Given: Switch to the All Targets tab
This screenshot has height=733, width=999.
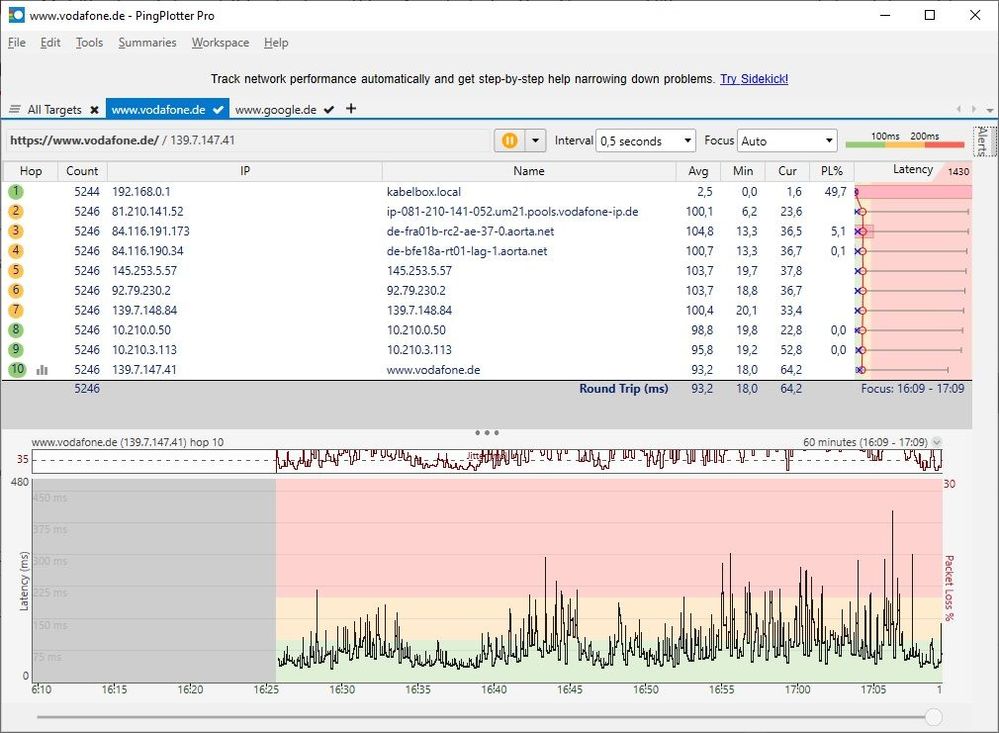Looking at the screenshot, I should pos(54,110).
